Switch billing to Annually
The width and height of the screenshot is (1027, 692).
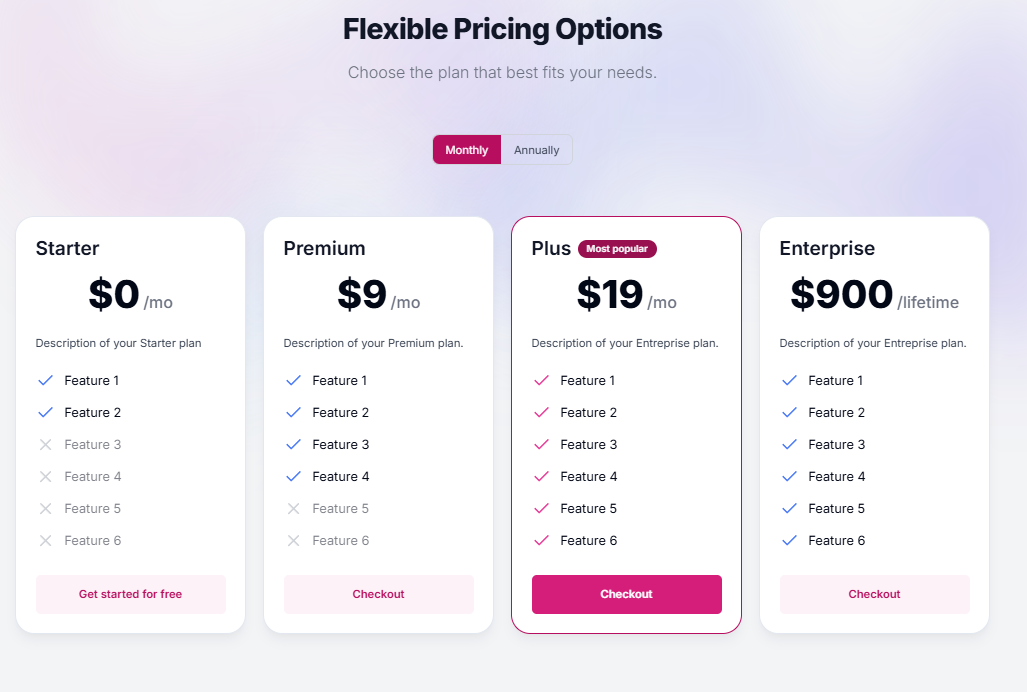click(x=536, y=150)
